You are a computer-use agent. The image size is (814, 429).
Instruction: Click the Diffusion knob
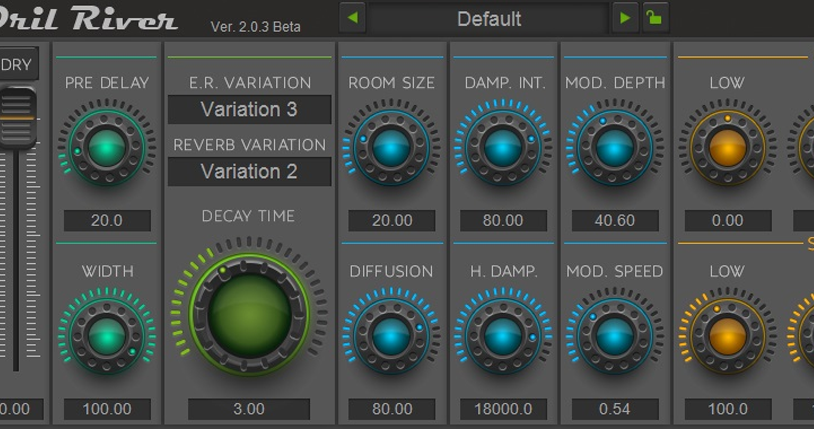point(391,336)
